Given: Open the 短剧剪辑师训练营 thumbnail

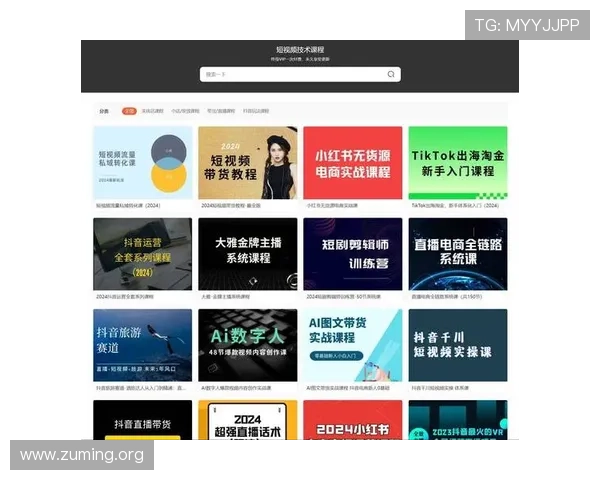Looking at the screenshot, I should tap(353, 254).
